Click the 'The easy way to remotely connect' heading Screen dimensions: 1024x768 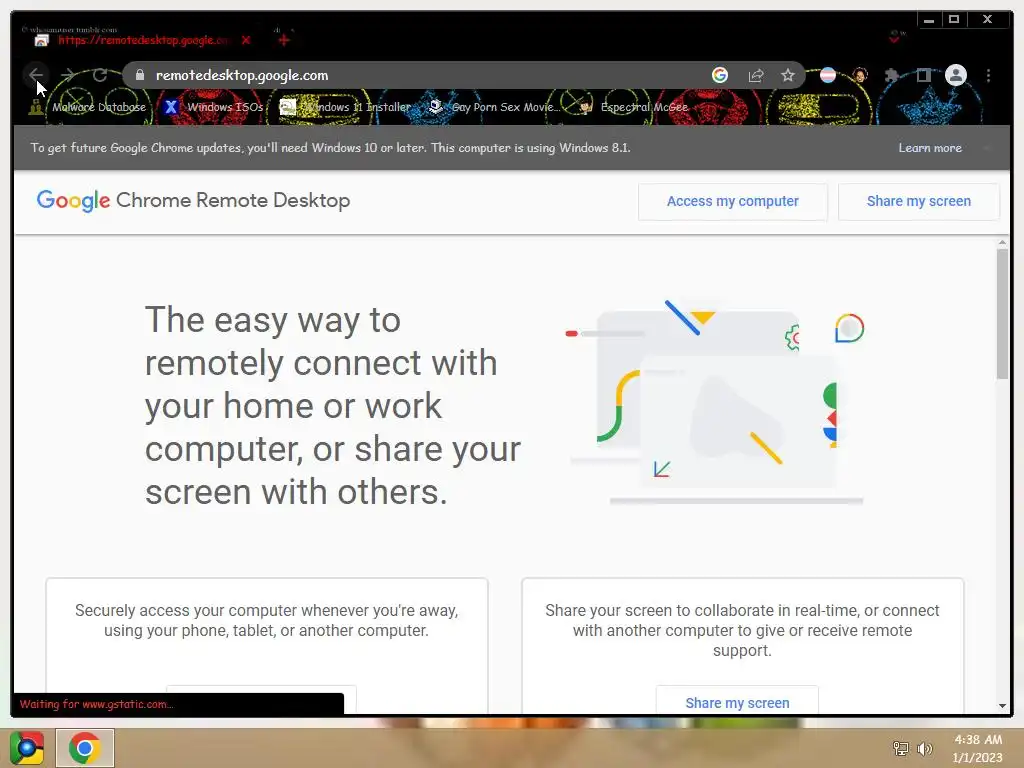tap(333, 406)
